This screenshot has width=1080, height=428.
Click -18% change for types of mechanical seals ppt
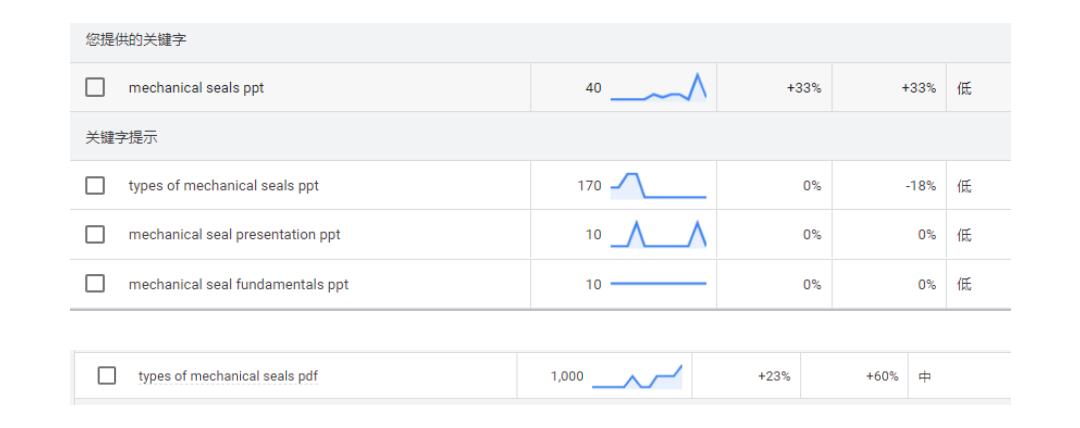919,185
